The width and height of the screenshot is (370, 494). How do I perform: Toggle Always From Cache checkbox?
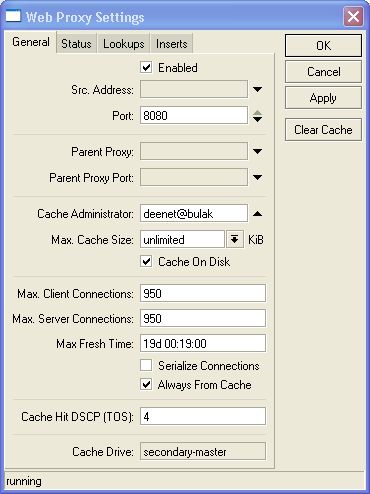pyautogui.click(x=146, y=385)
